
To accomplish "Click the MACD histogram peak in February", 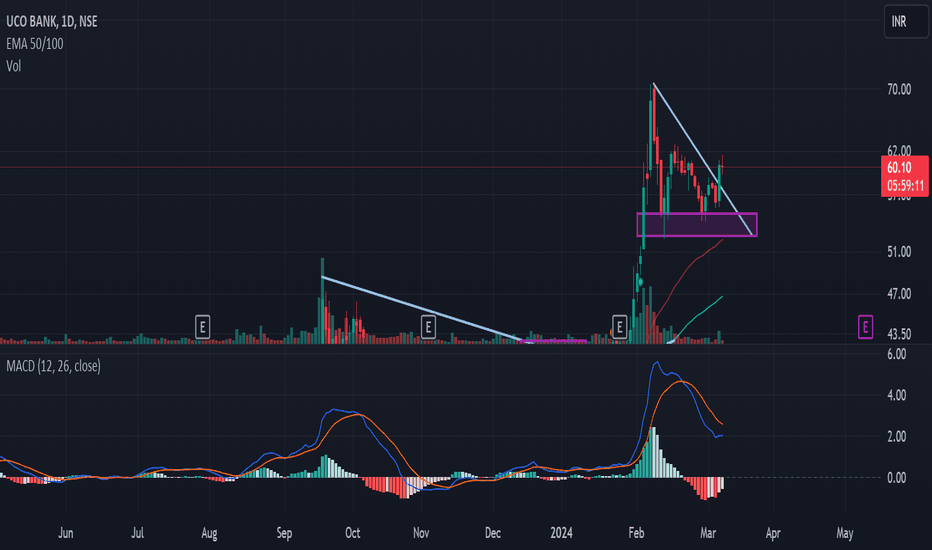I will [653, 452].
